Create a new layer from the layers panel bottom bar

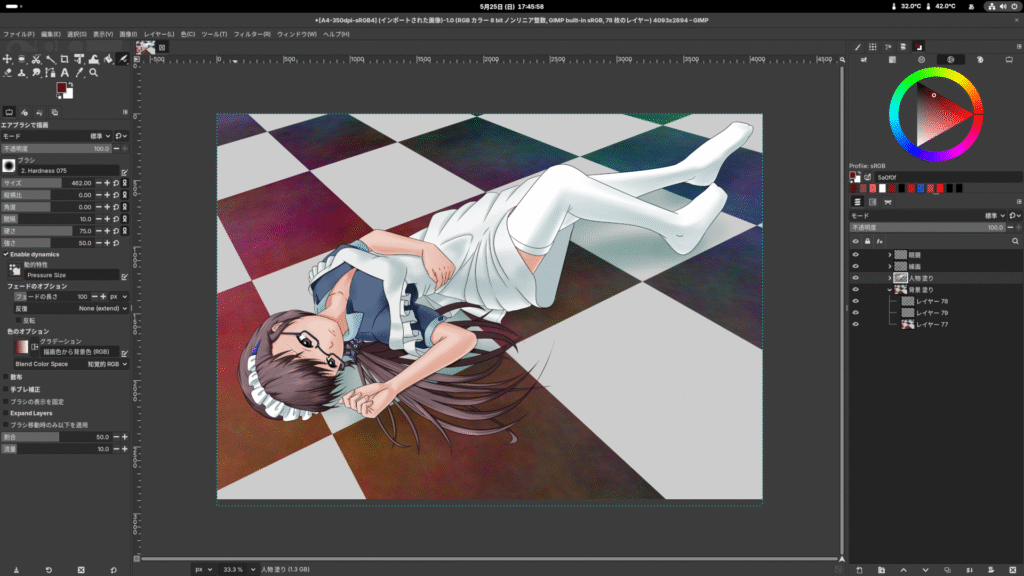(859, 570)
